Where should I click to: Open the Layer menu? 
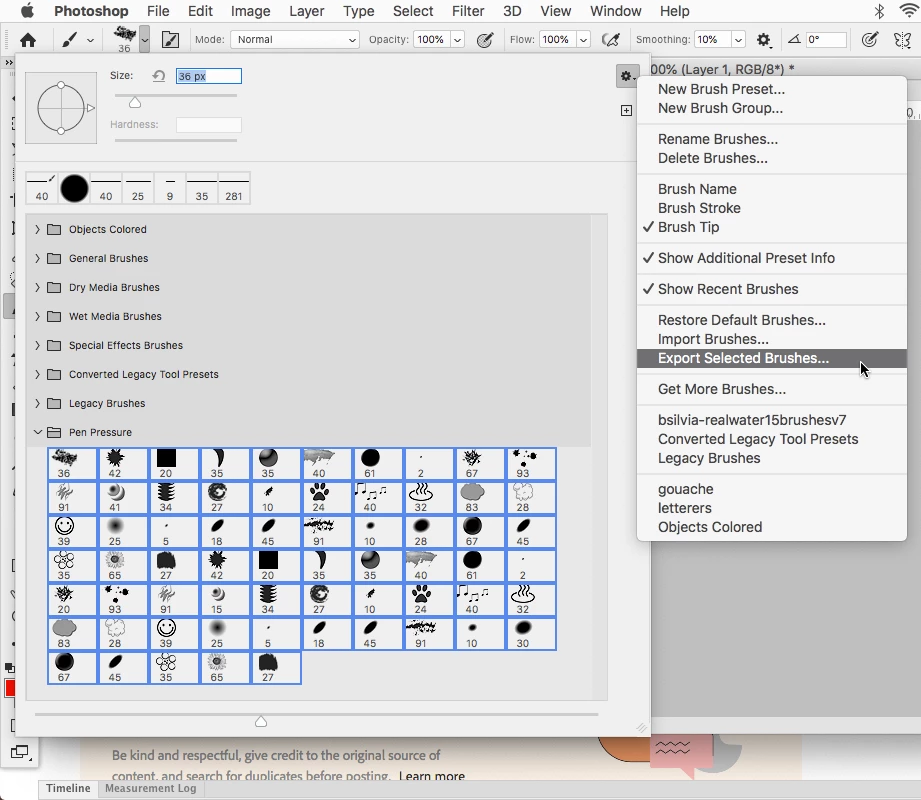click(x=307, y=11)
